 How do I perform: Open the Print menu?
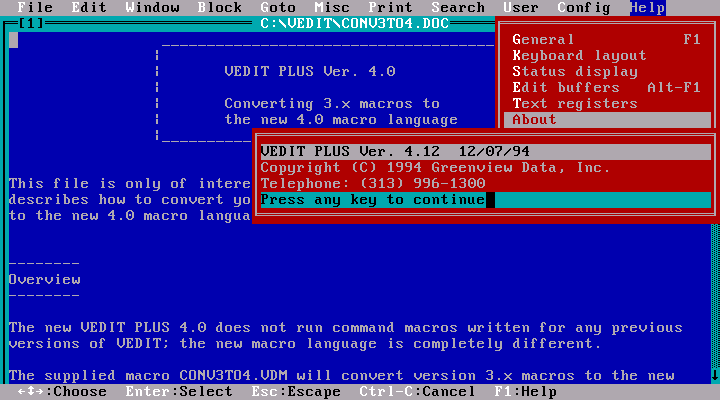(390, 7)
